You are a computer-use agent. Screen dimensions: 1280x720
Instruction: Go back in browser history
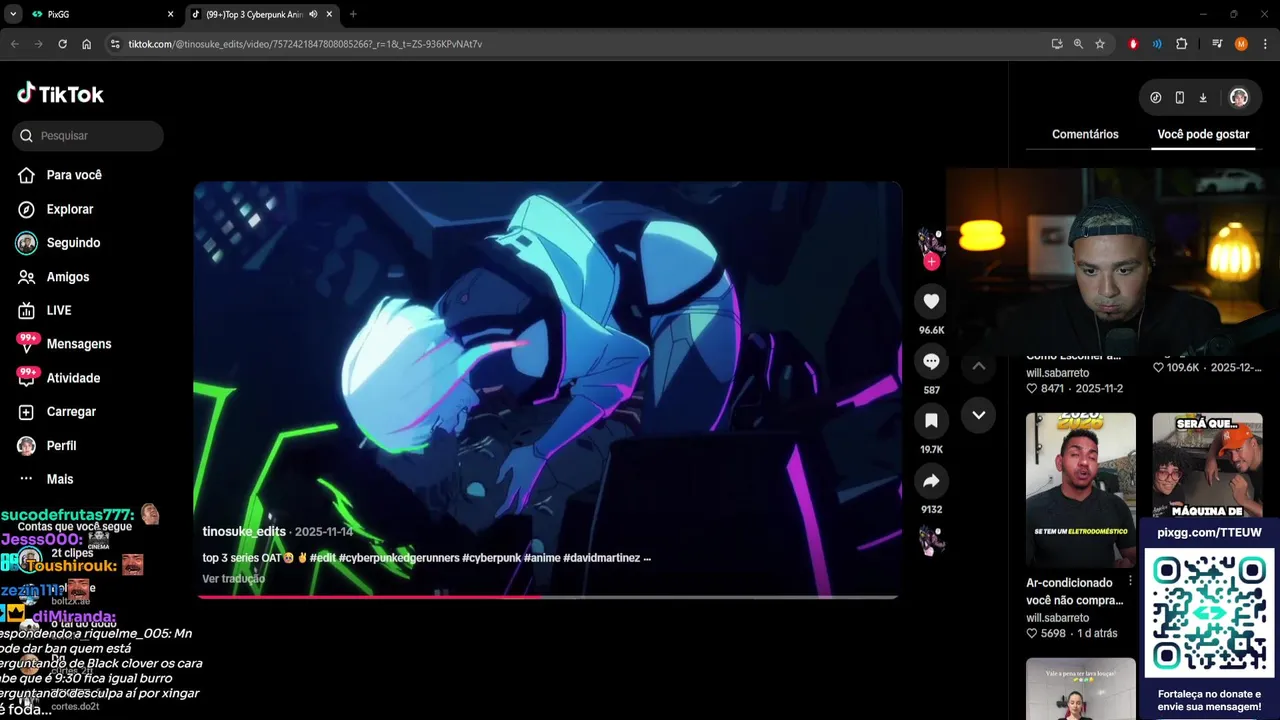15,44
